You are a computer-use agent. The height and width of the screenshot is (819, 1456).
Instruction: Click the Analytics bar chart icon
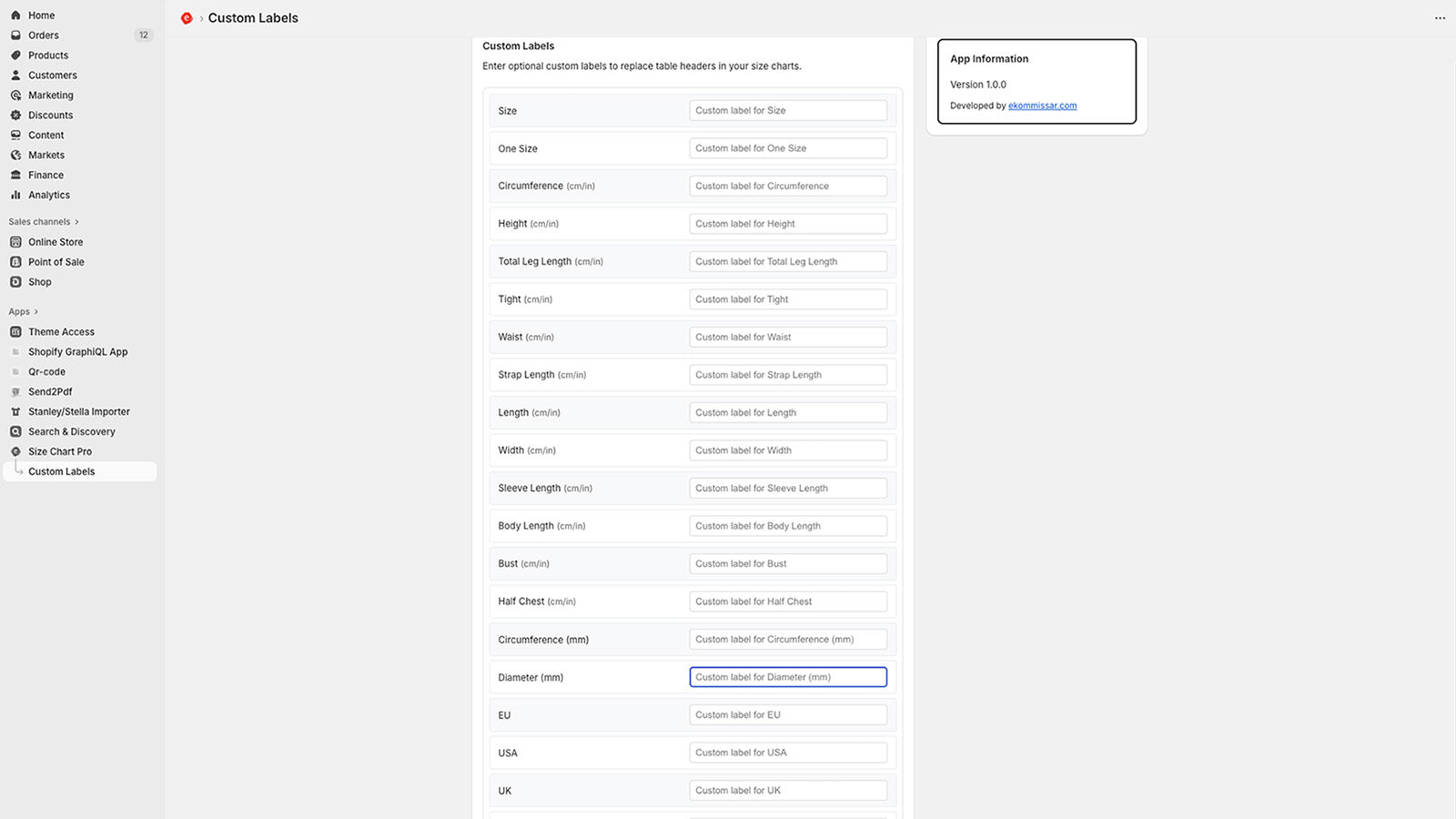[x=15, y=194]
